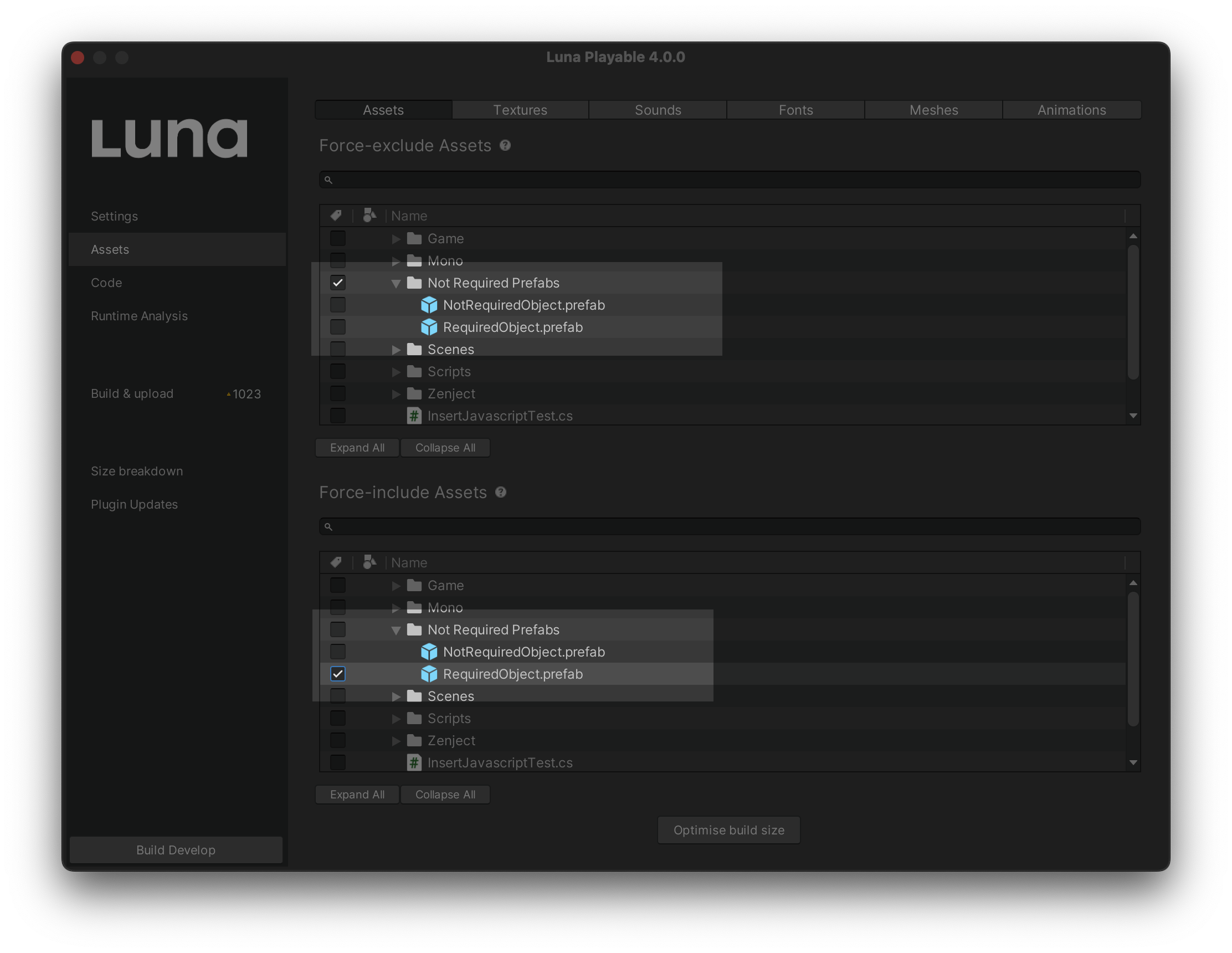Click scroll-down arrow of Force-include list
This screenshot has width=1232, height=953.
tap(1133, 763)
